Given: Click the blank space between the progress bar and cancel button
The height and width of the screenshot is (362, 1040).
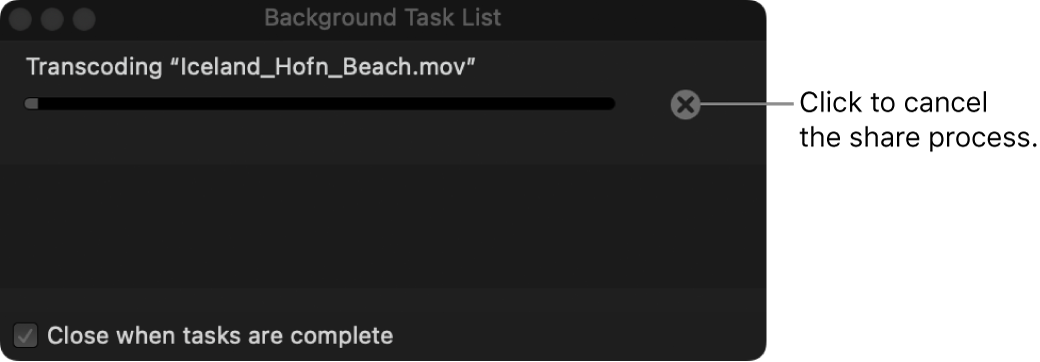Looking at the screenshot, I should (643, 104).
